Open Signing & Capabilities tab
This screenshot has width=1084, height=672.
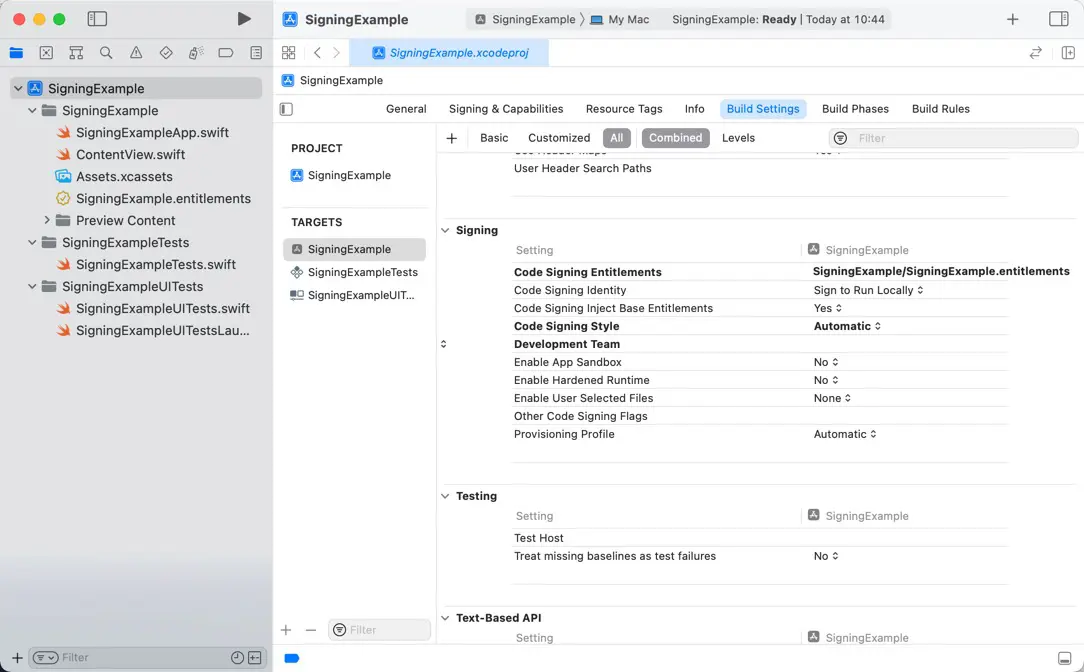(x=506, y=109)
